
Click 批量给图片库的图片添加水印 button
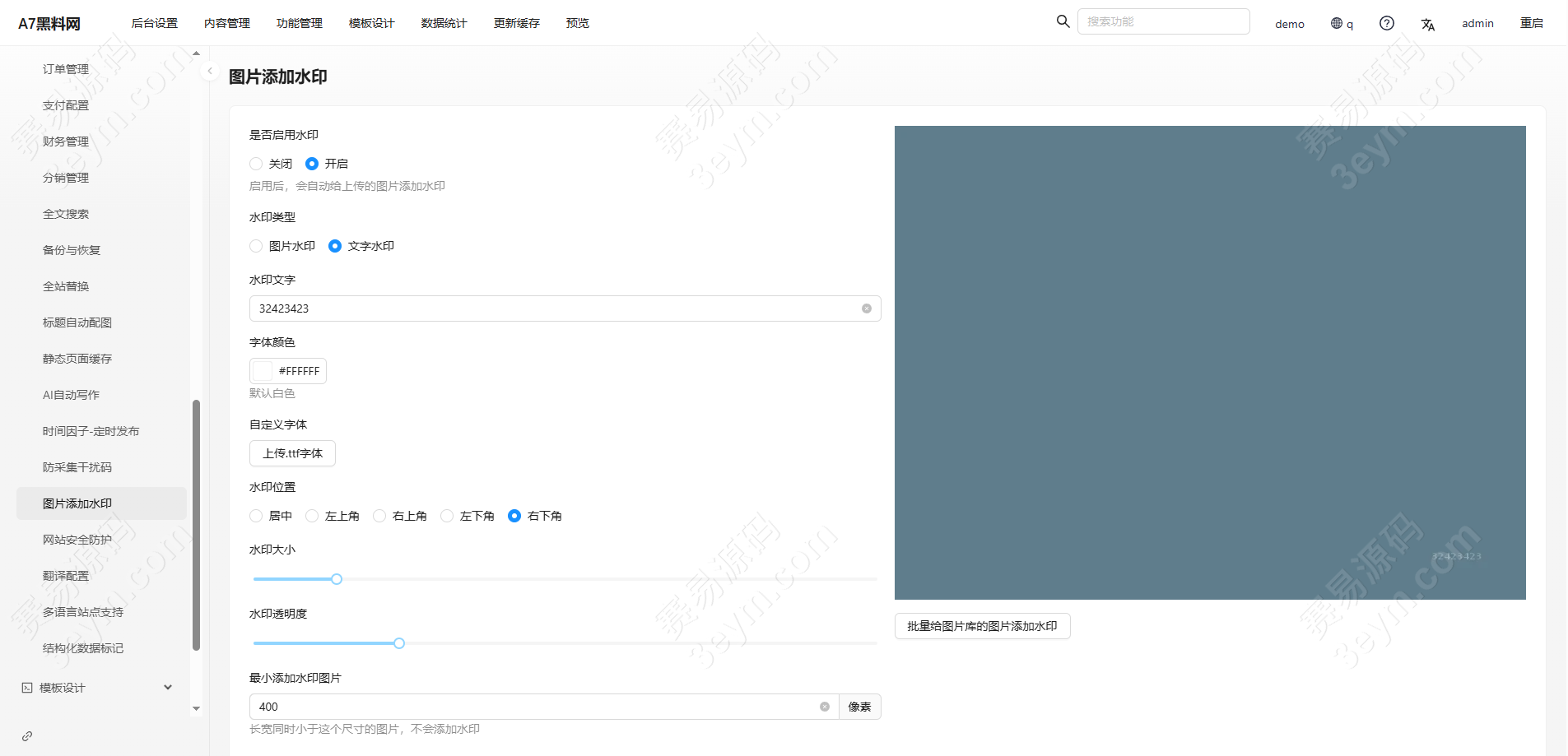click(982, 626)
